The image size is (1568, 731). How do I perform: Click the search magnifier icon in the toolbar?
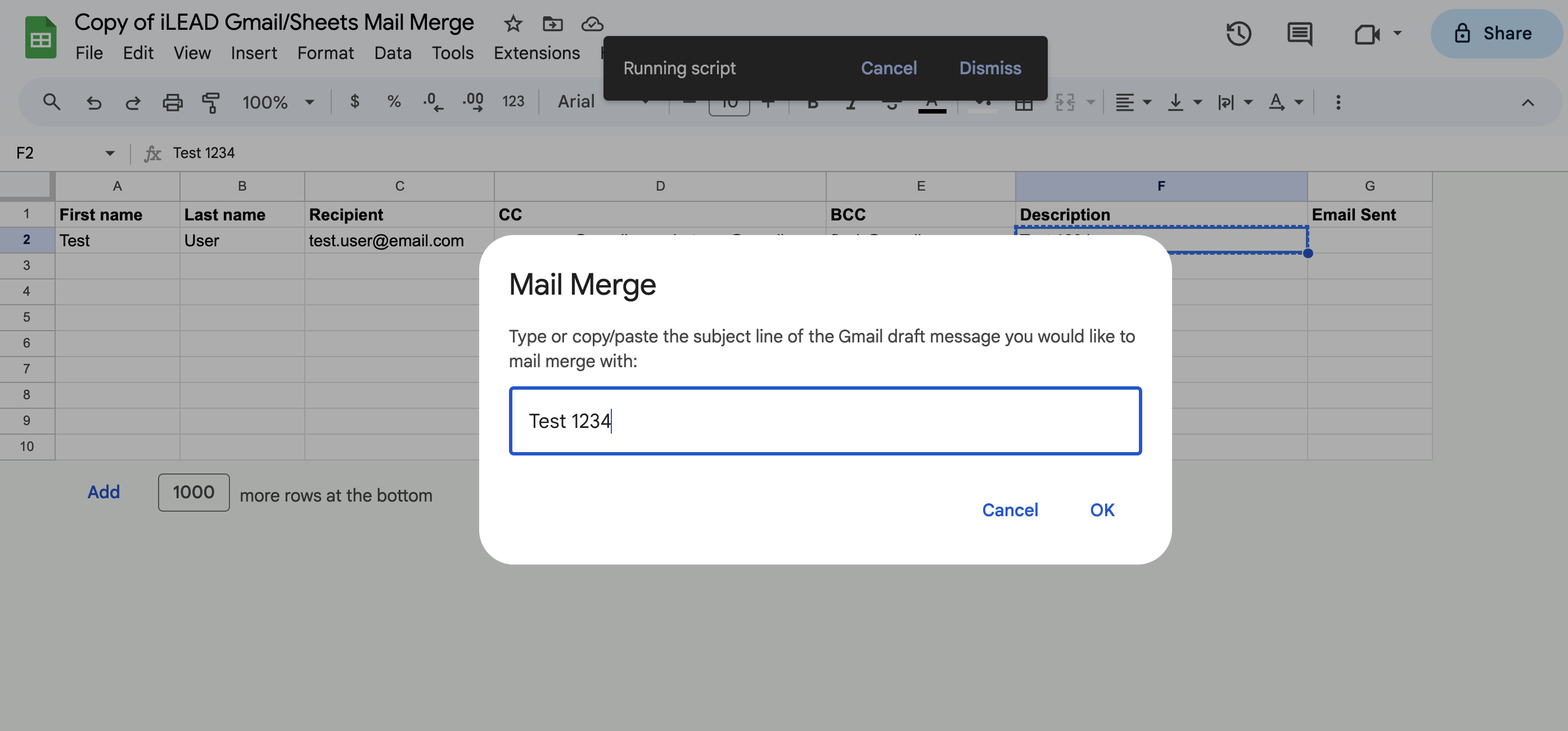click(x=52, y=102)
